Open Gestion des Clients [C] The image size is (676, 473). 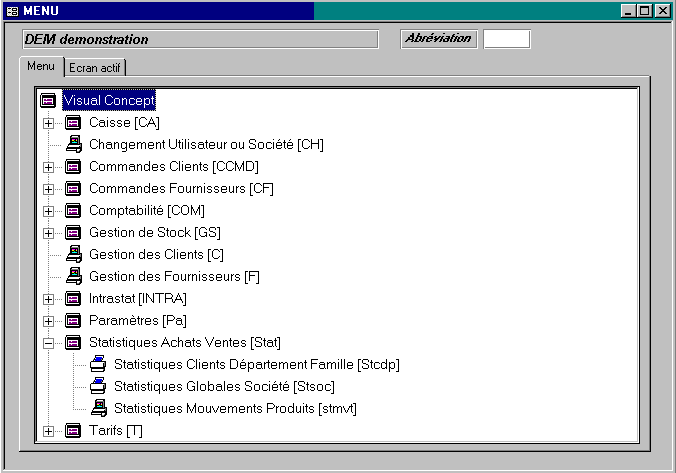point(156,255)
